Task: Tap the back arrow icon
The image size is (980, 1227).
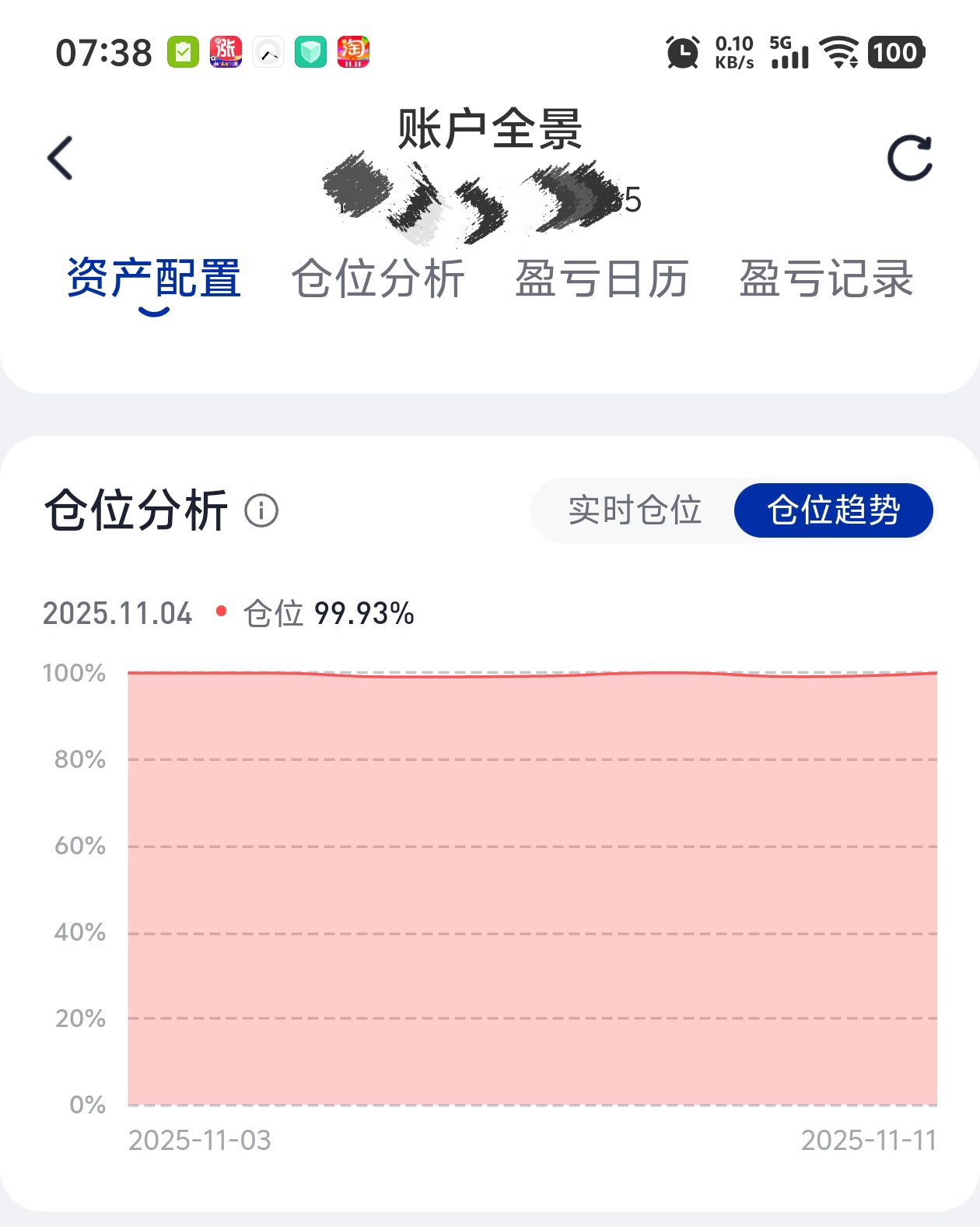Action: 61,158
